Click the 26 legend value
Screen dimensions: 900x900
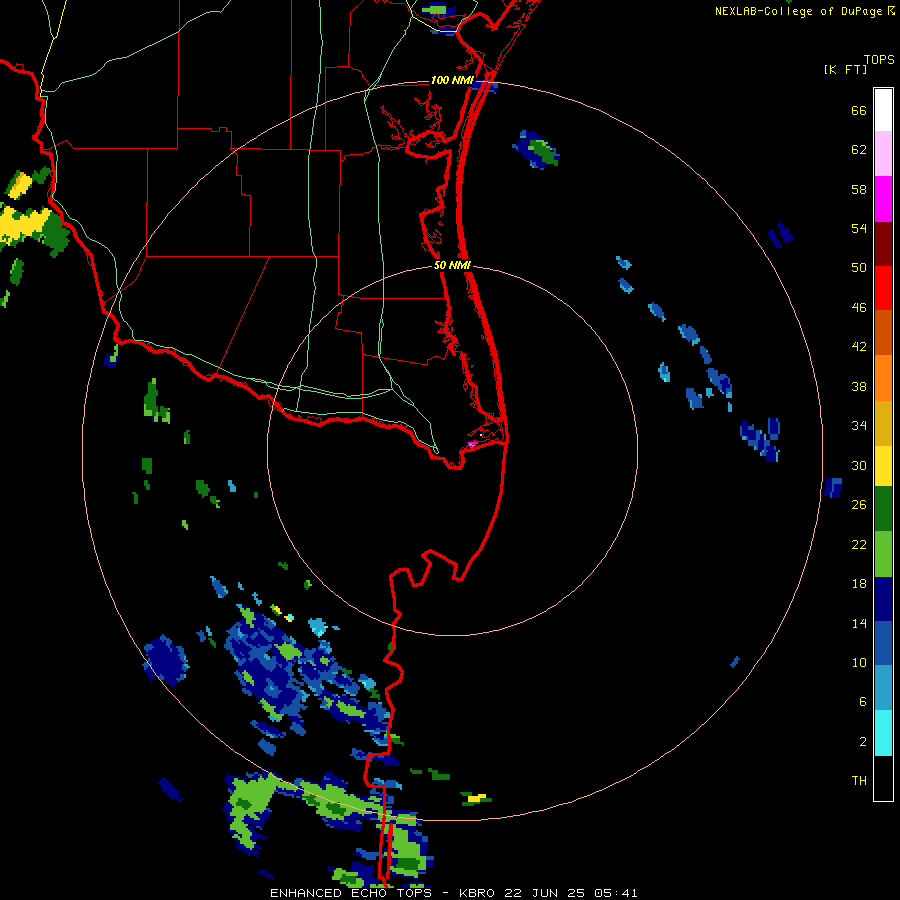coord(859,505)
